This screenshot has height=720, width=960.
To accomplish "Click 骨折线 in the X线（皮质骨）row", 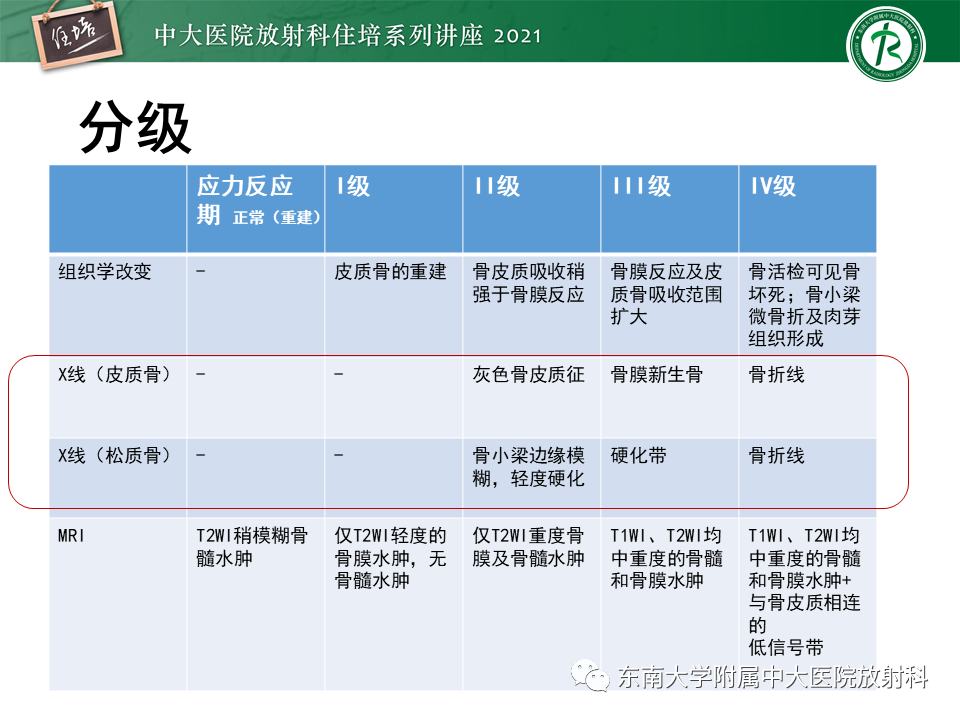I will tap(776, 374).
